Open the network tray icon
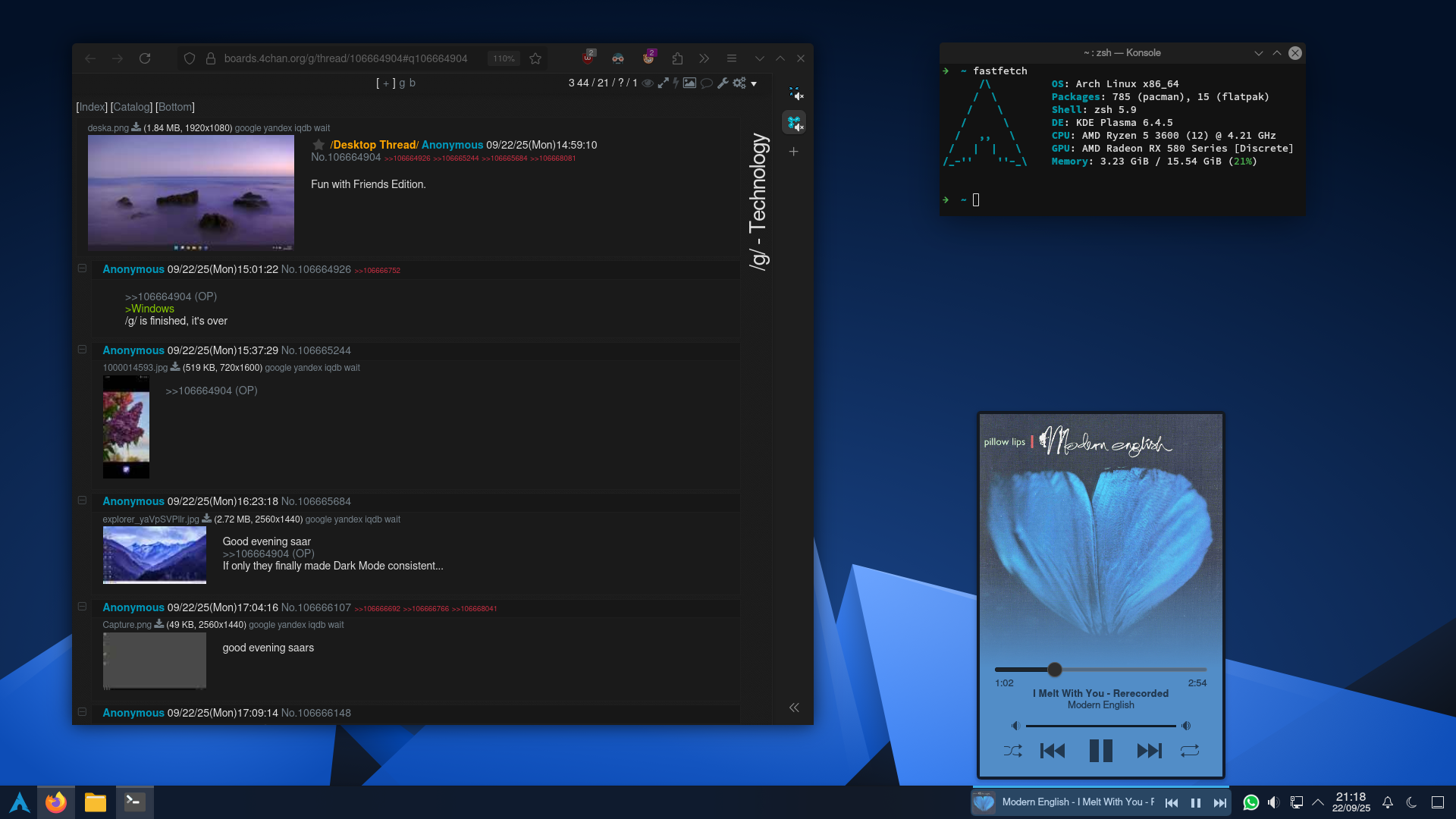 1297,802
